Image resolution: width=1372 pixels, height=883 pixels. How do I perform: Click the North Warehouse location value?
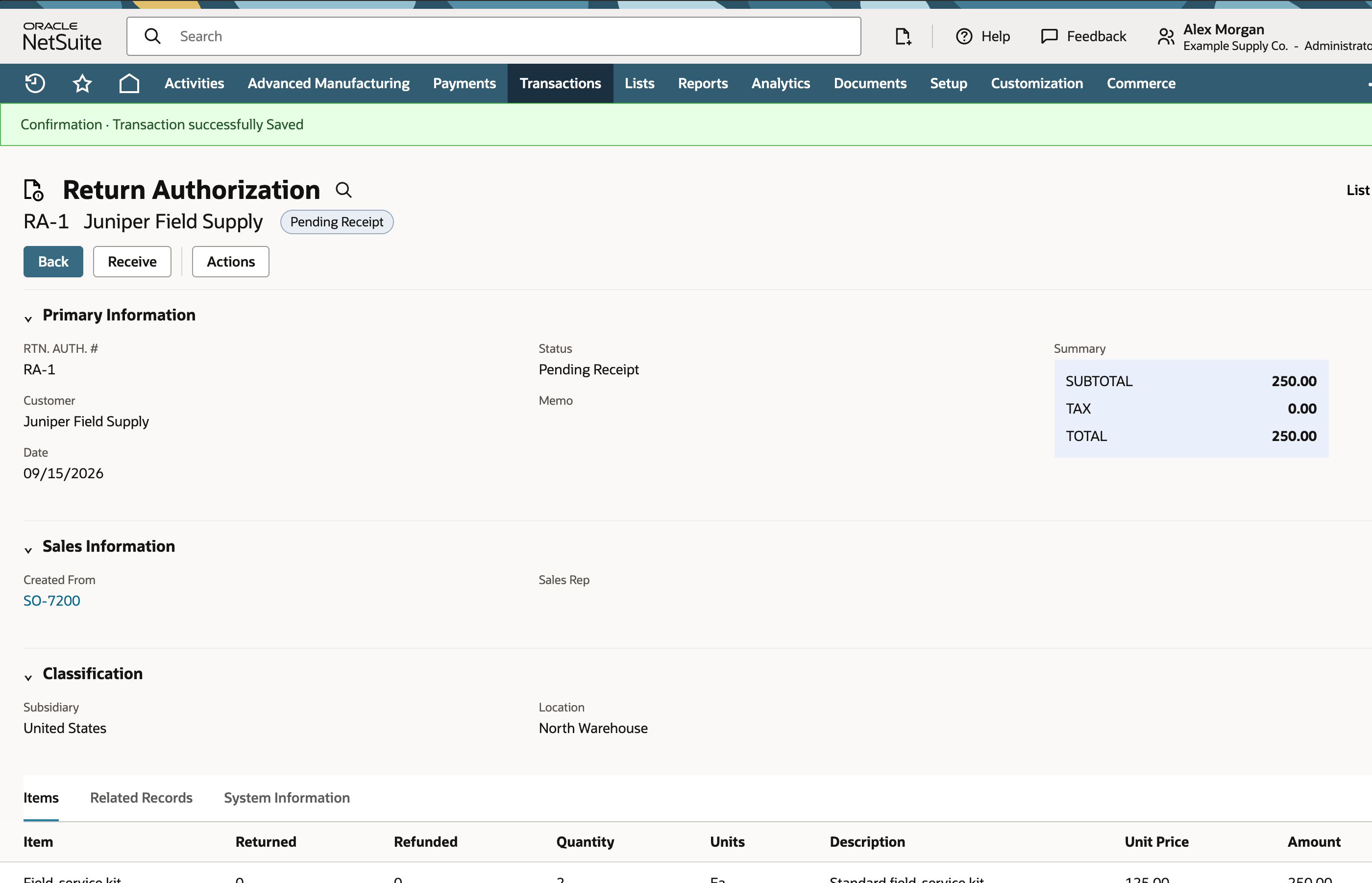593,728
